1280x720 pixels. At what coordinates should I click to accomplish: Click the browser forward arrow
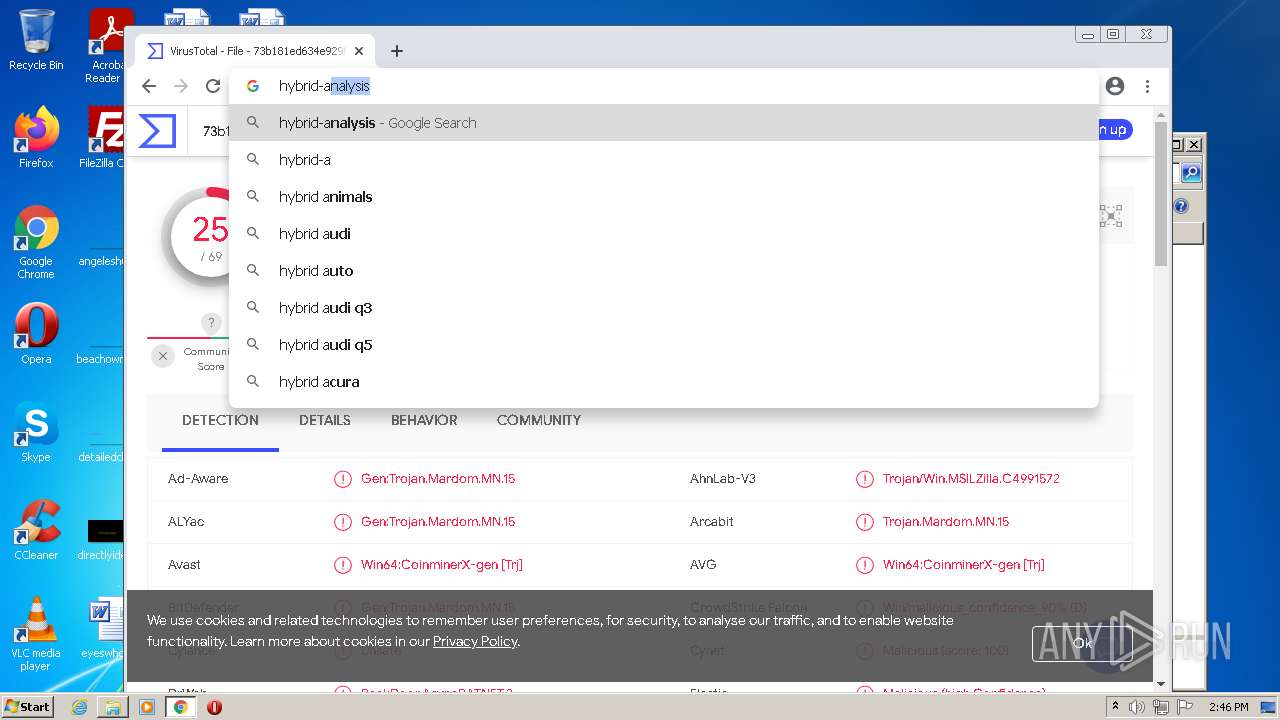click(181, 86)
